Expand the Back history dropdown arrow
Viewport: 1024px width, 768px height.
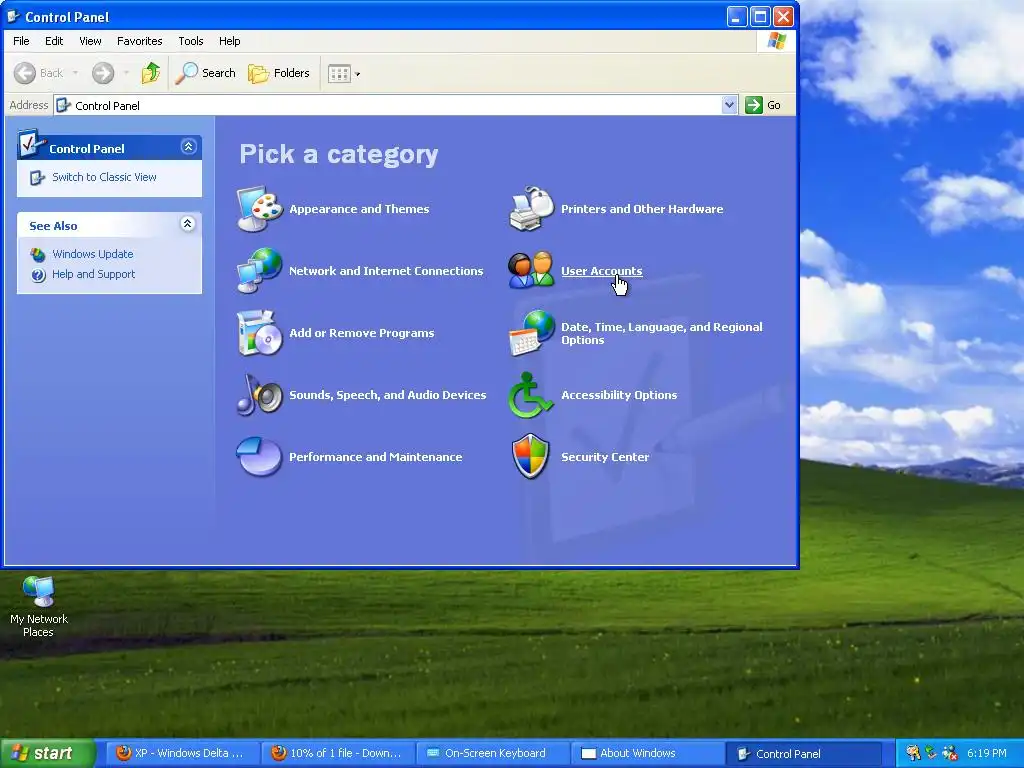(76, 73)
